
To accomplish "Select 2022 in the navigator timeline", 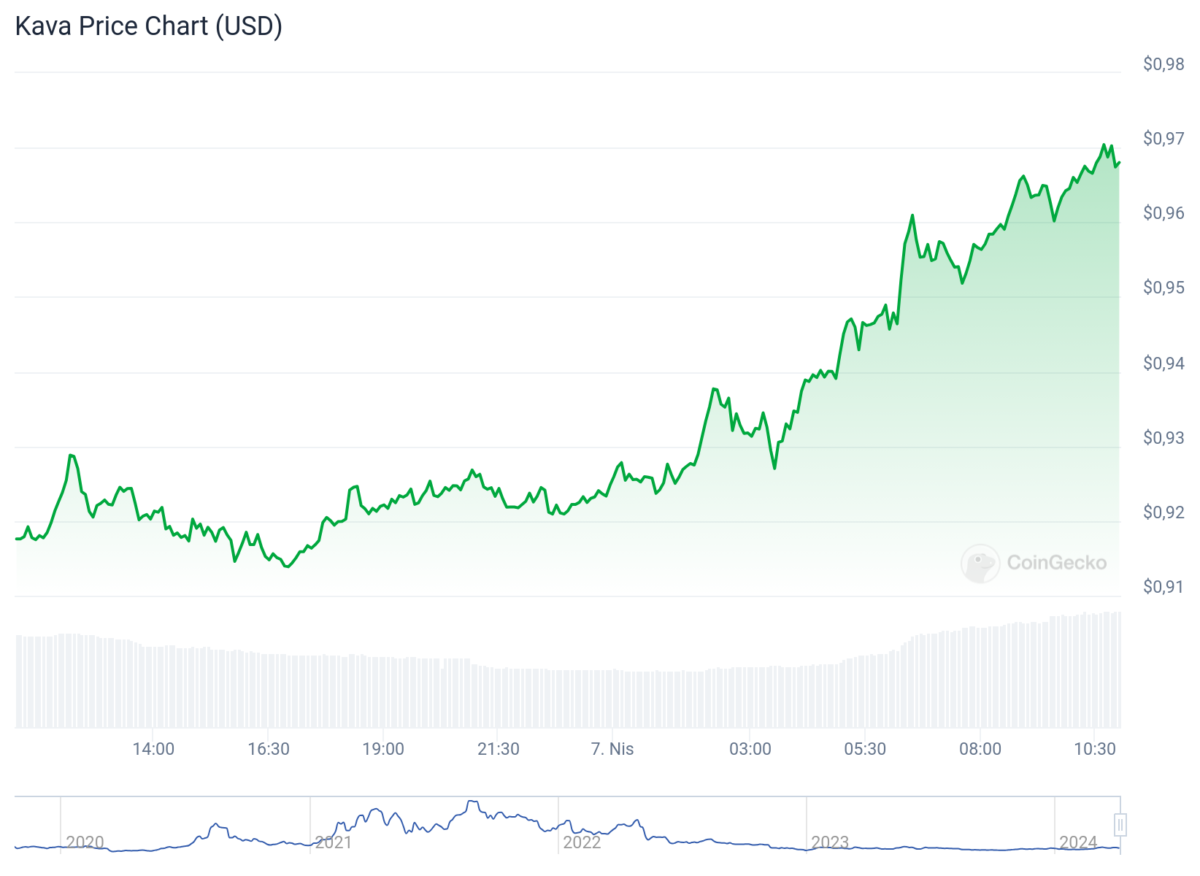I will 582,842.
